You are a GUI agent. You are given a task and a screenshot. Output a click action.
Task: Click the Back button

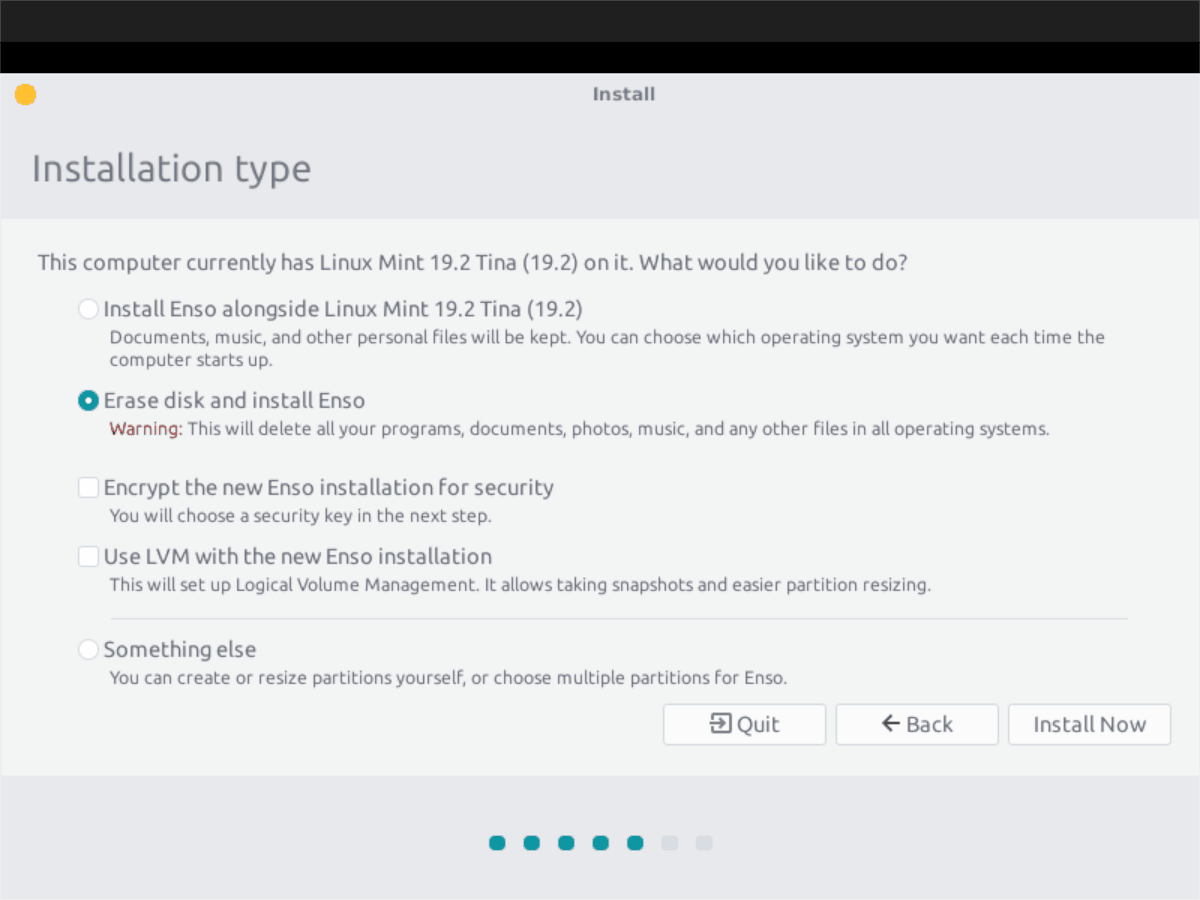pos(917,724)
